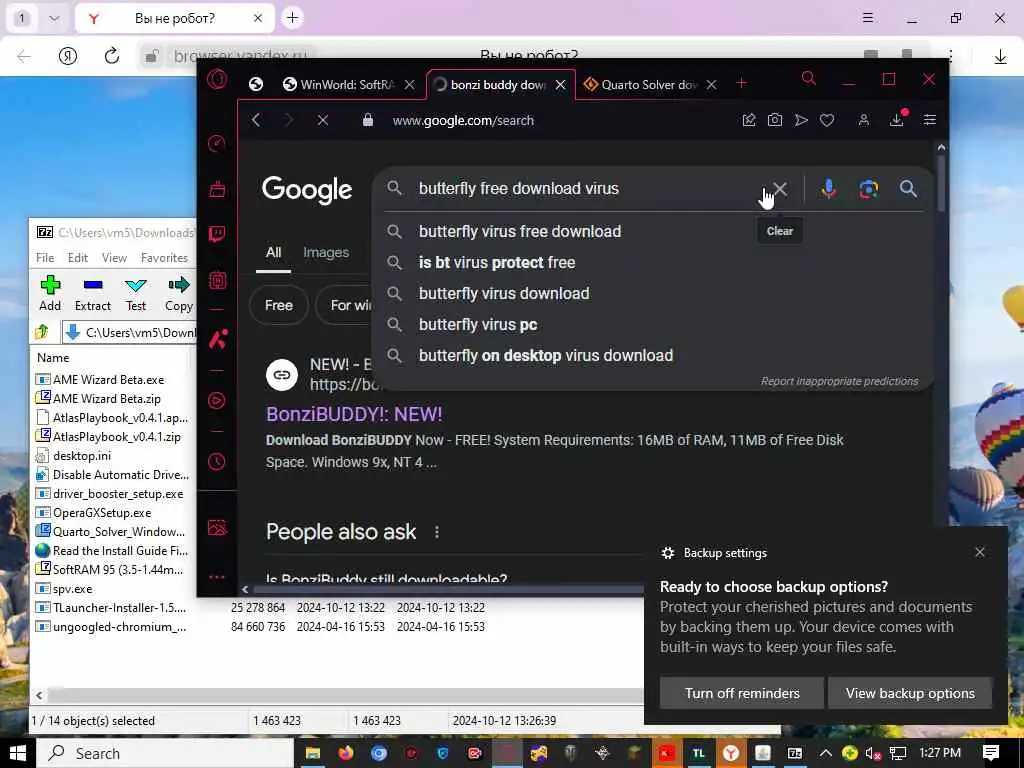The width and height of the screenshot is (1024, 768).
Task: Open the 7-Zip View menu
Action: pos(114,258)
